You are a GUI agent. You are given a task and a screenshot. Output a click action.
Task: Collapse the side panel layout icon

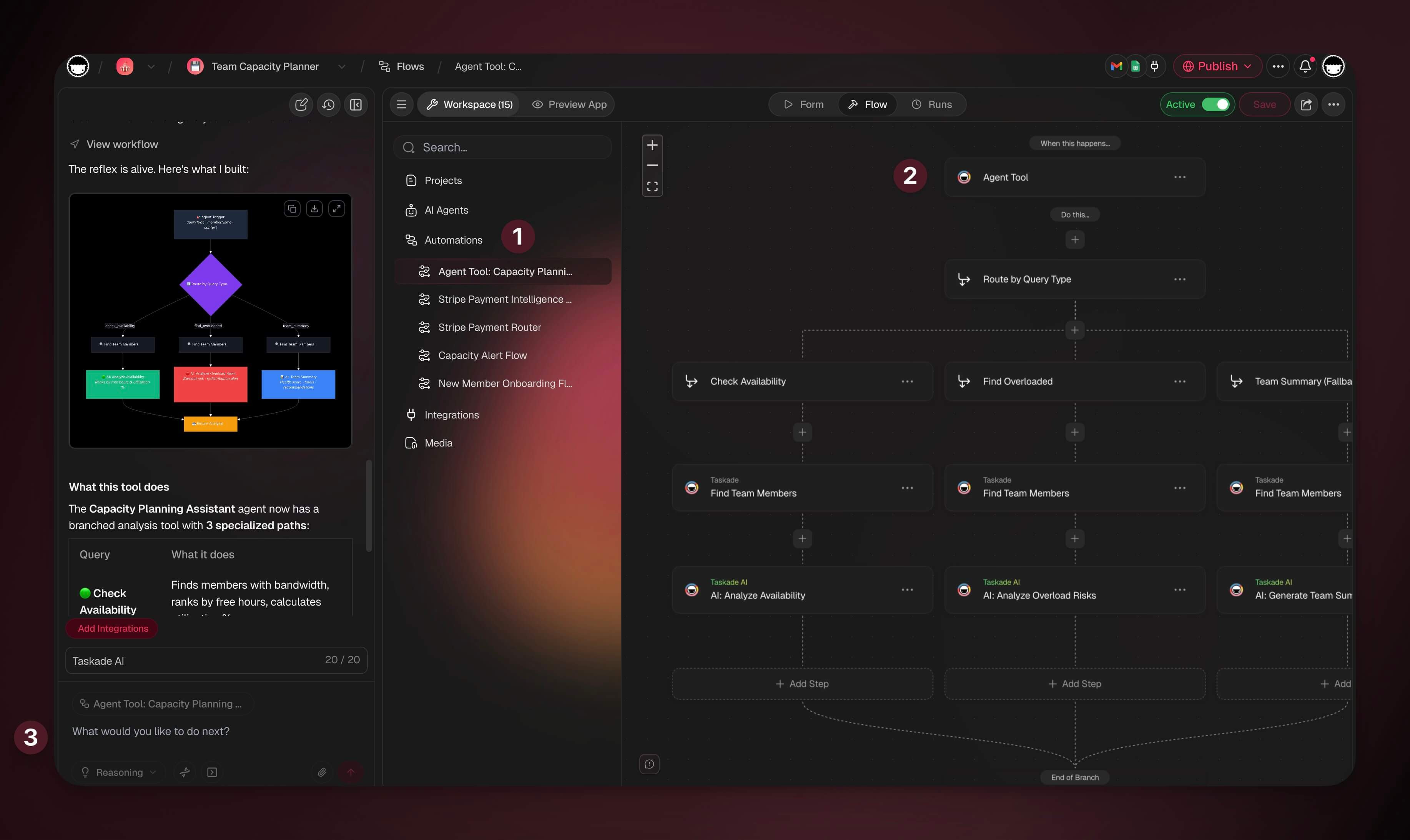[x=356, y=105]
